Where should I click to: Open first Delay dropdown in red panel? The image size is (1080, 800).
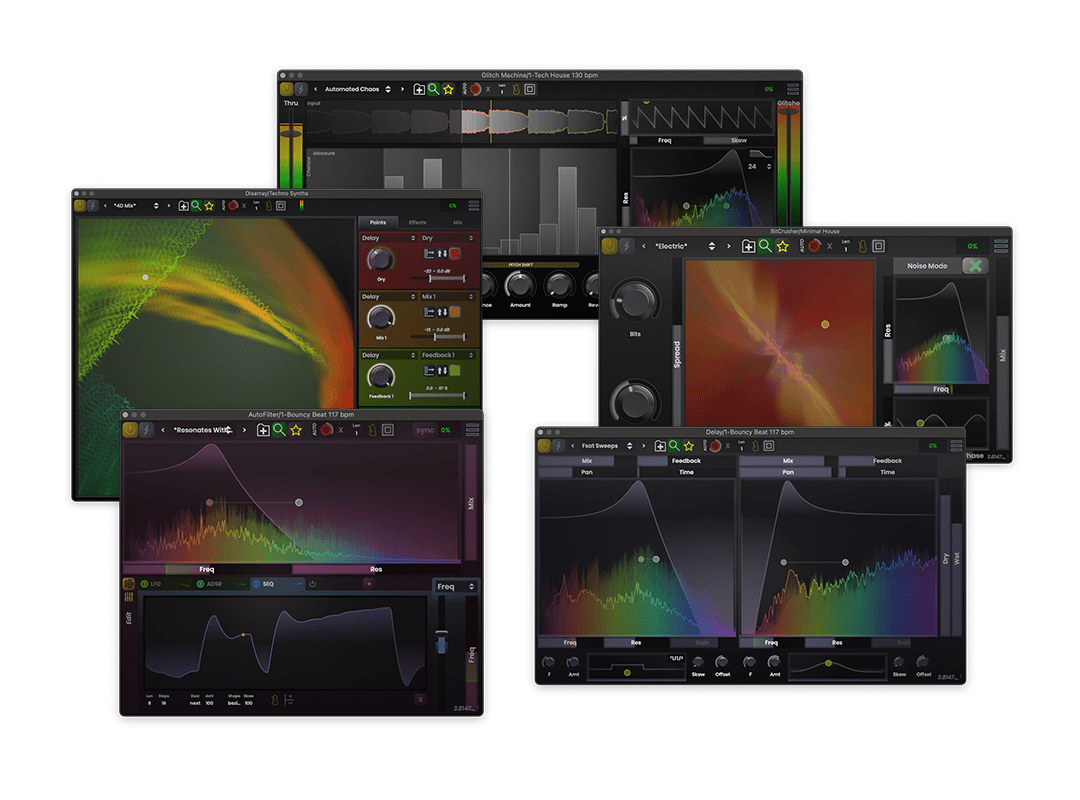(x=388, y=238)
